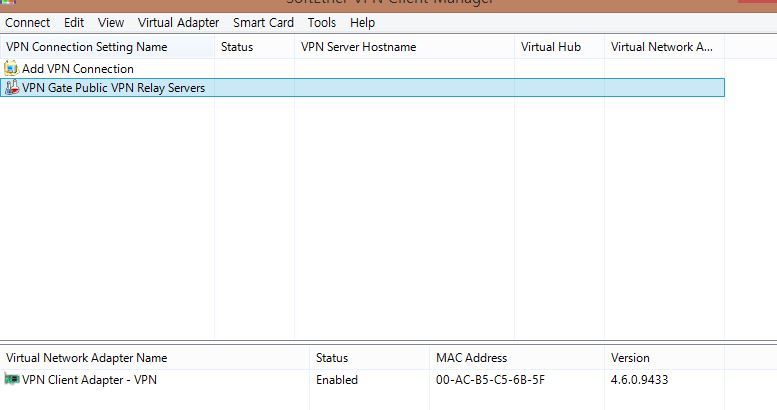Viewport: 777px width, 410px height.
Task: Sort by VPN Server Hostname column
Action: coord(404,47)
